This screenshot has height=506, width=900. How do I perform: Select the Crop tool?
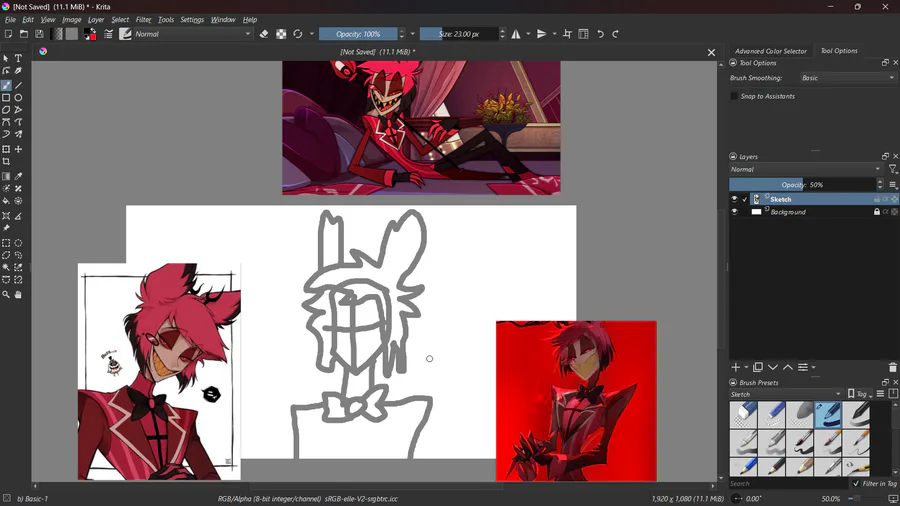coord(6,162)
